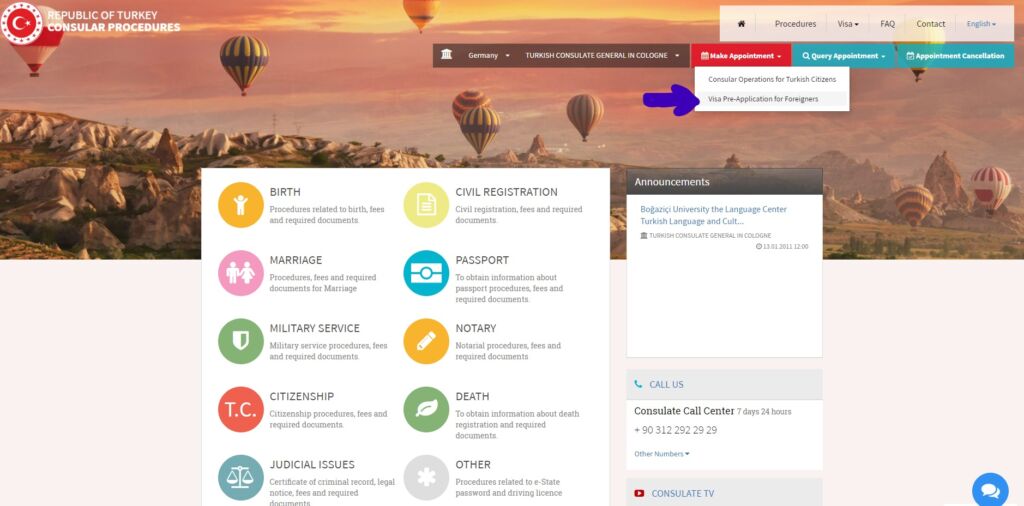Open the Judicial Issues scales icon
1024x506 pixels.
[x=240, y=477]
